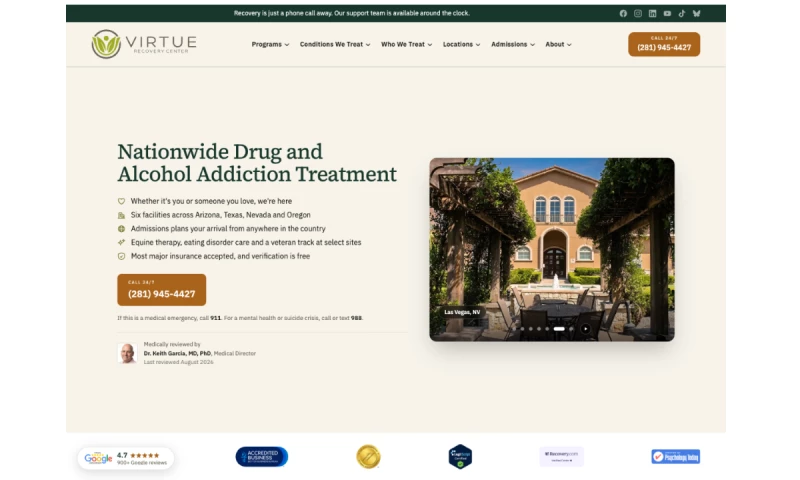
Task: Expand the Admissions dropdown menu
Action: coord(513,44)
